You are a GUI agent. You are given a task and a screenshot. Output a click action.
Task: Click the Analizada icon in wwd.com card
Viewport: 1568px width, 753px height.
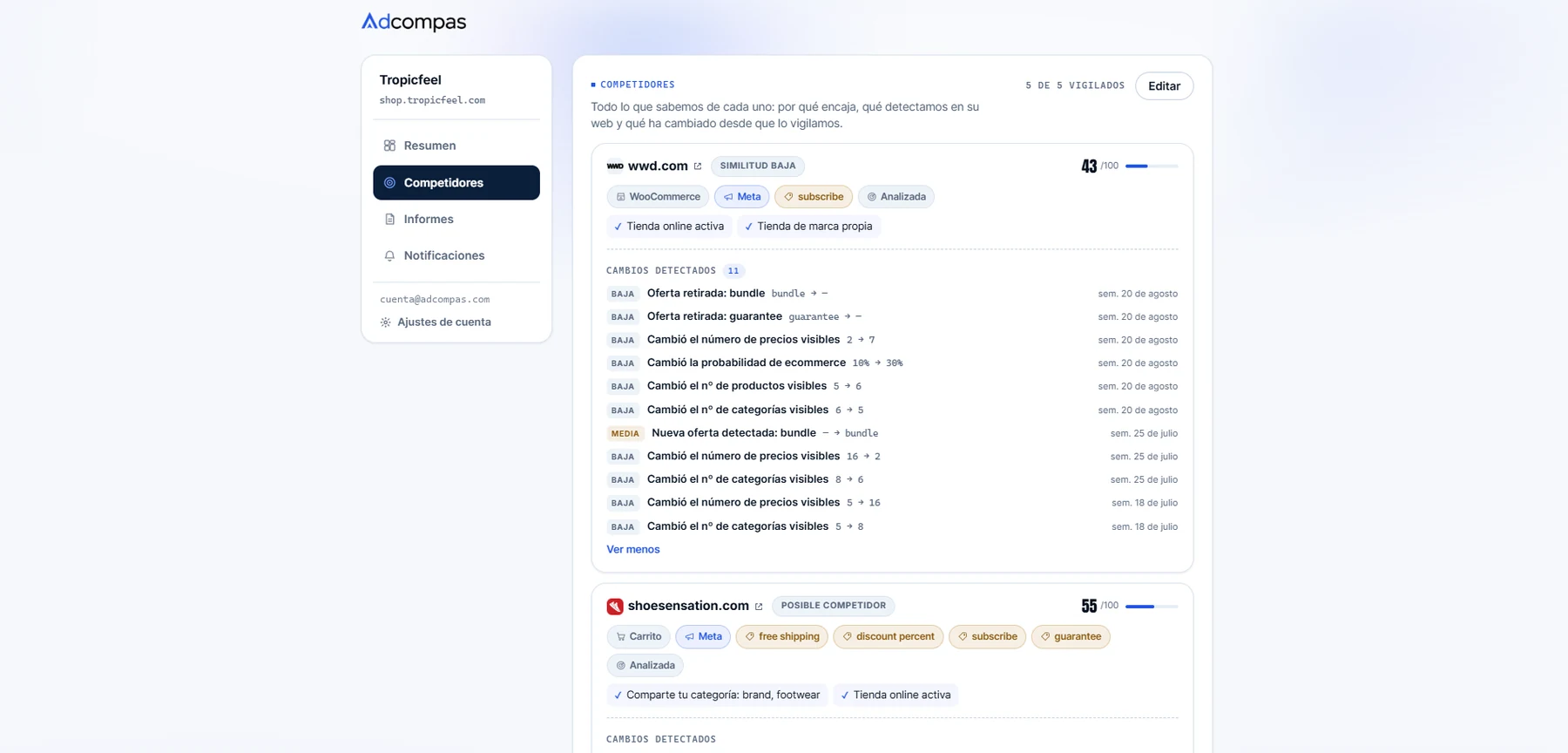coord(871,197)
